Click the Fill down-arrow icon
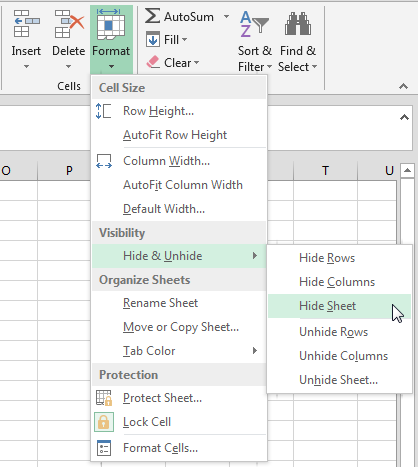The height and width of the screenshot is (467, 418). click(153, 40)
